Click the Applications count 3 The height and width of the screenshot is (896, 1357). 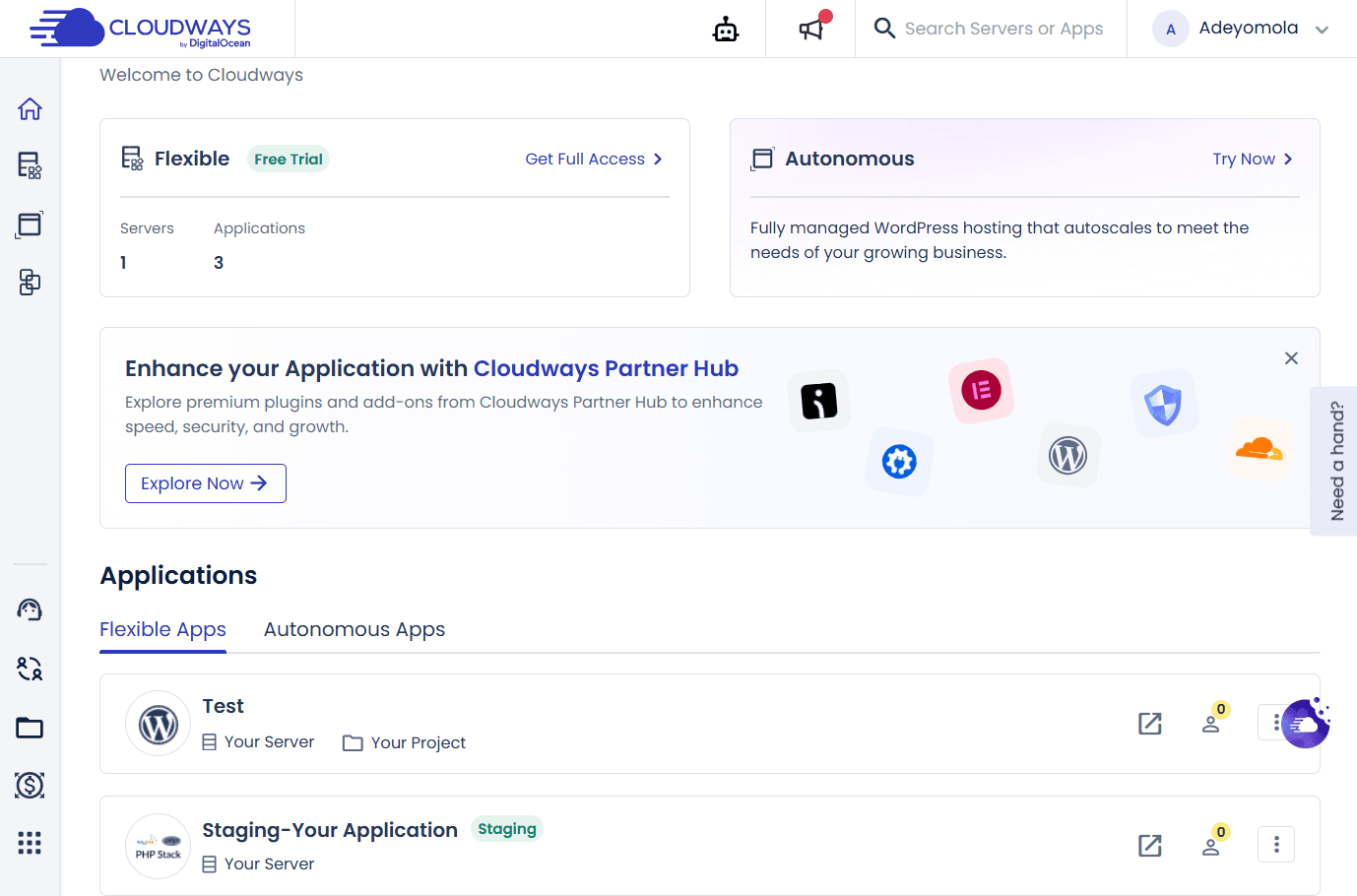tap(219, 263)
